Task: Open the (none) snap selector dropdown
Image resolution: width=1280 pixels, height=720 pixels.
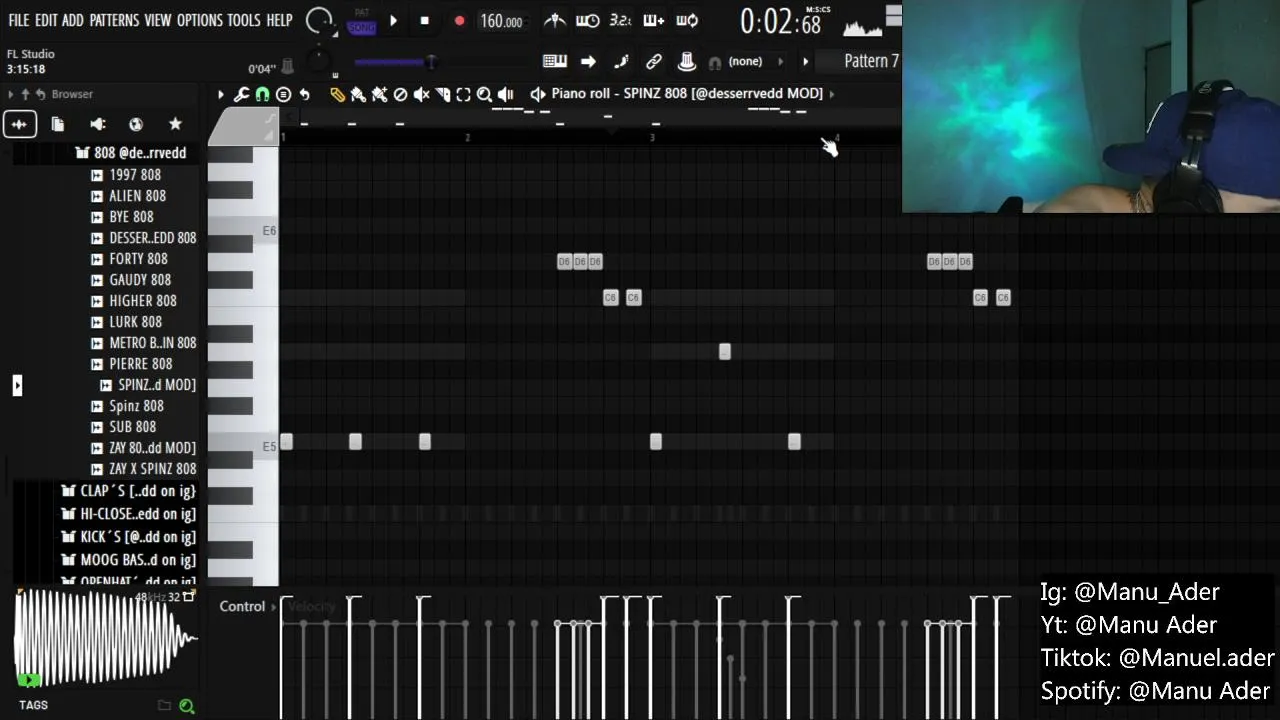Action: 748,62
